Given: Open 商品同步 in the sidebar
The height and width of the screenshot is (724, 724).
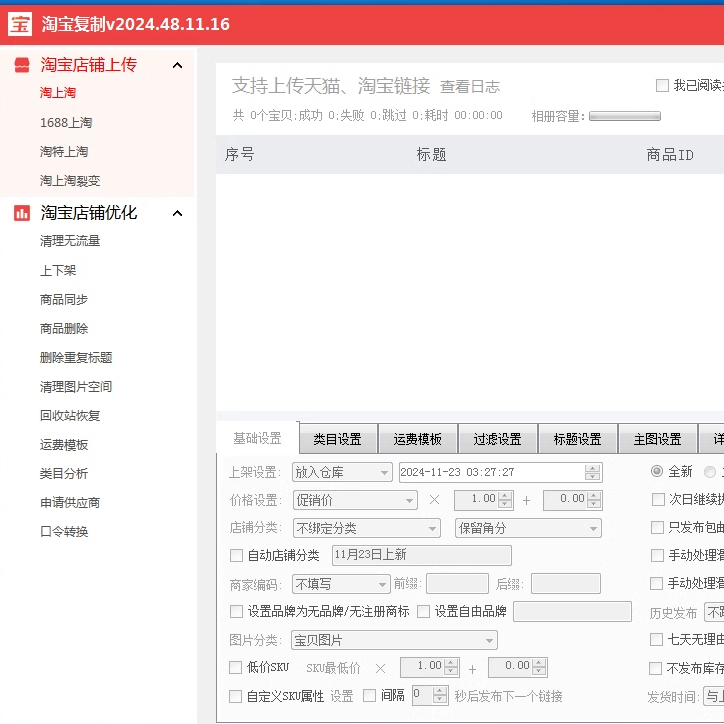Looking at the screenshot, I should (64, 299).
